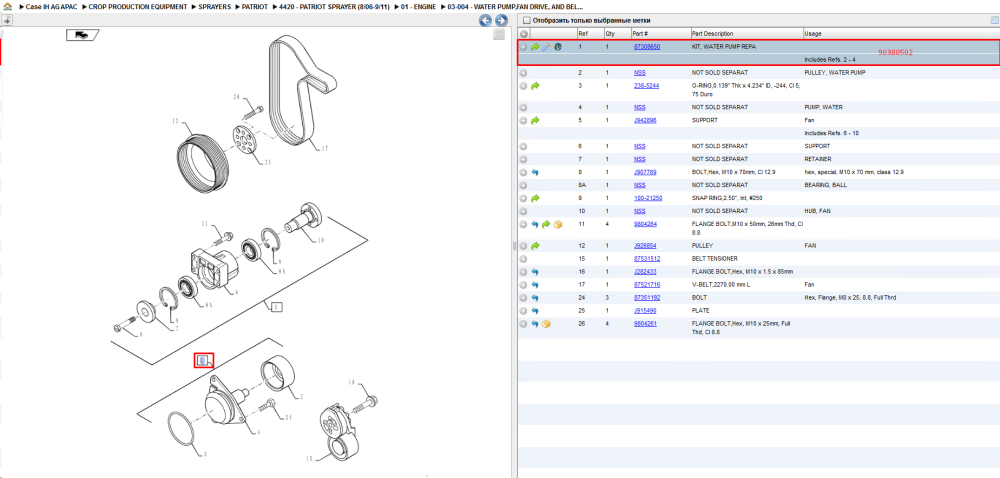The height and width of the screenshot is (478, 1000).
Task: Click green arrow icon in O-RING row
Action: [535, 85]
